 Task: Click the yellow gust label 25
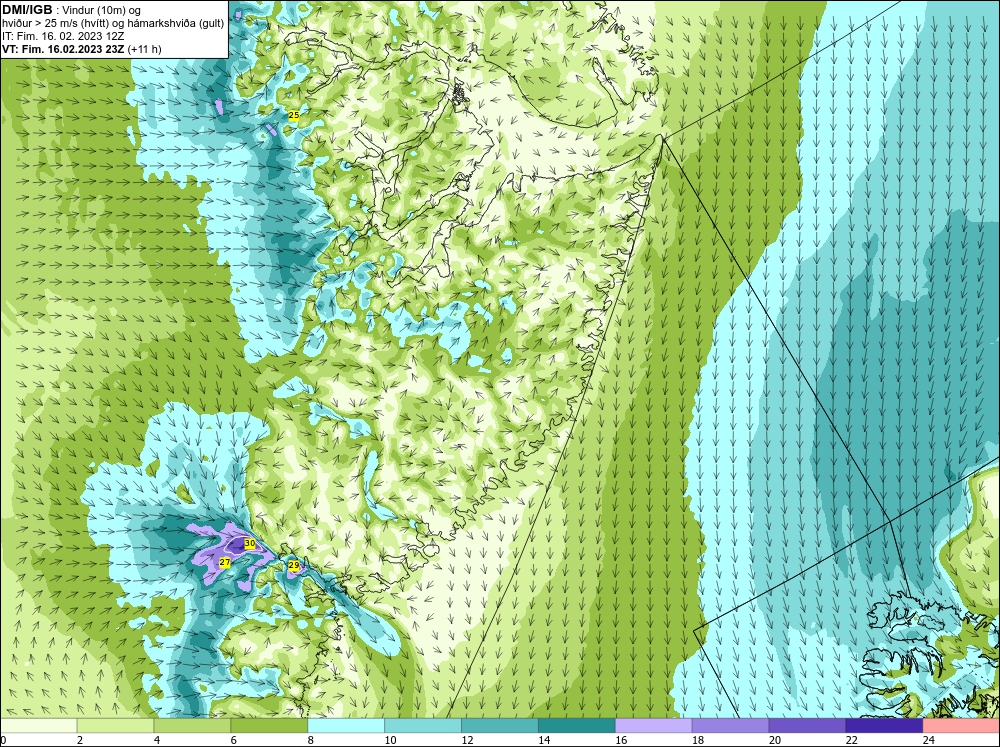coord(293,115)
